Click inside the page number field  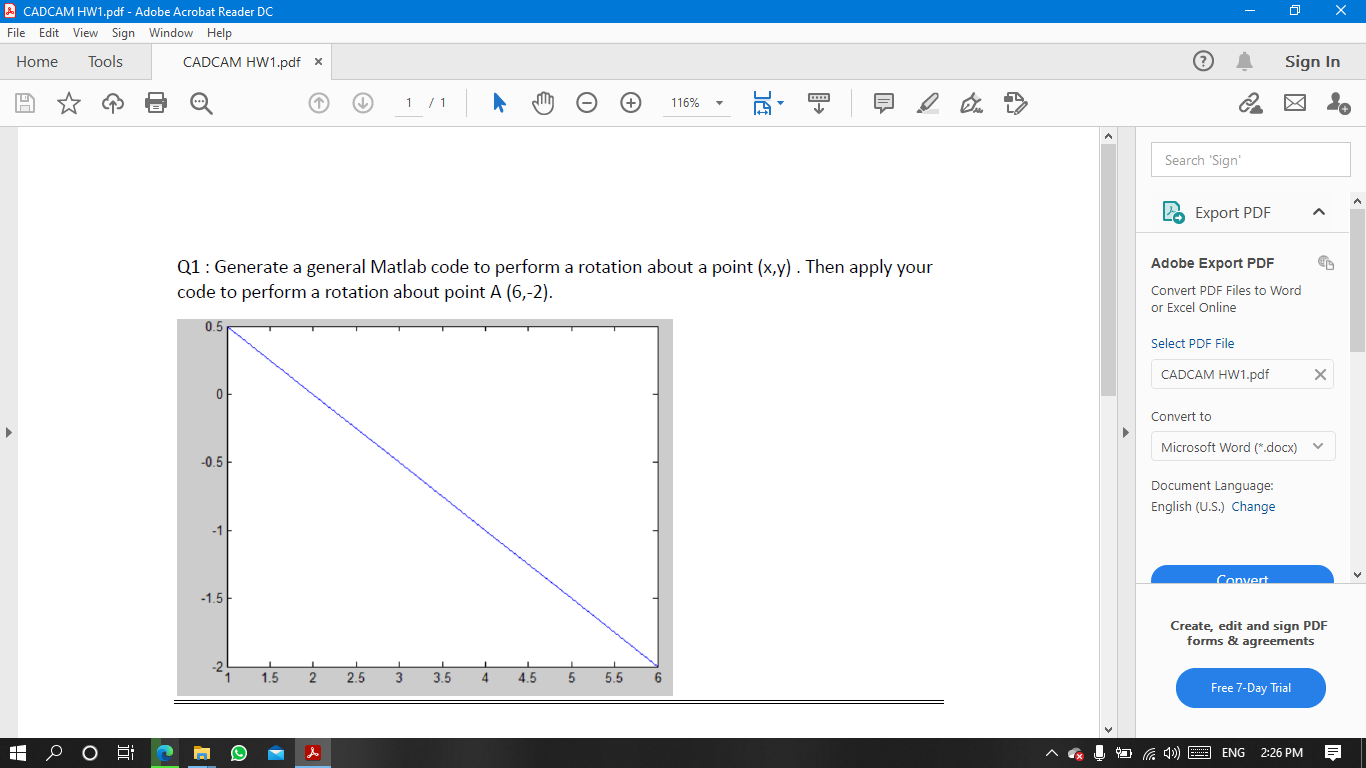coord(408,103)
